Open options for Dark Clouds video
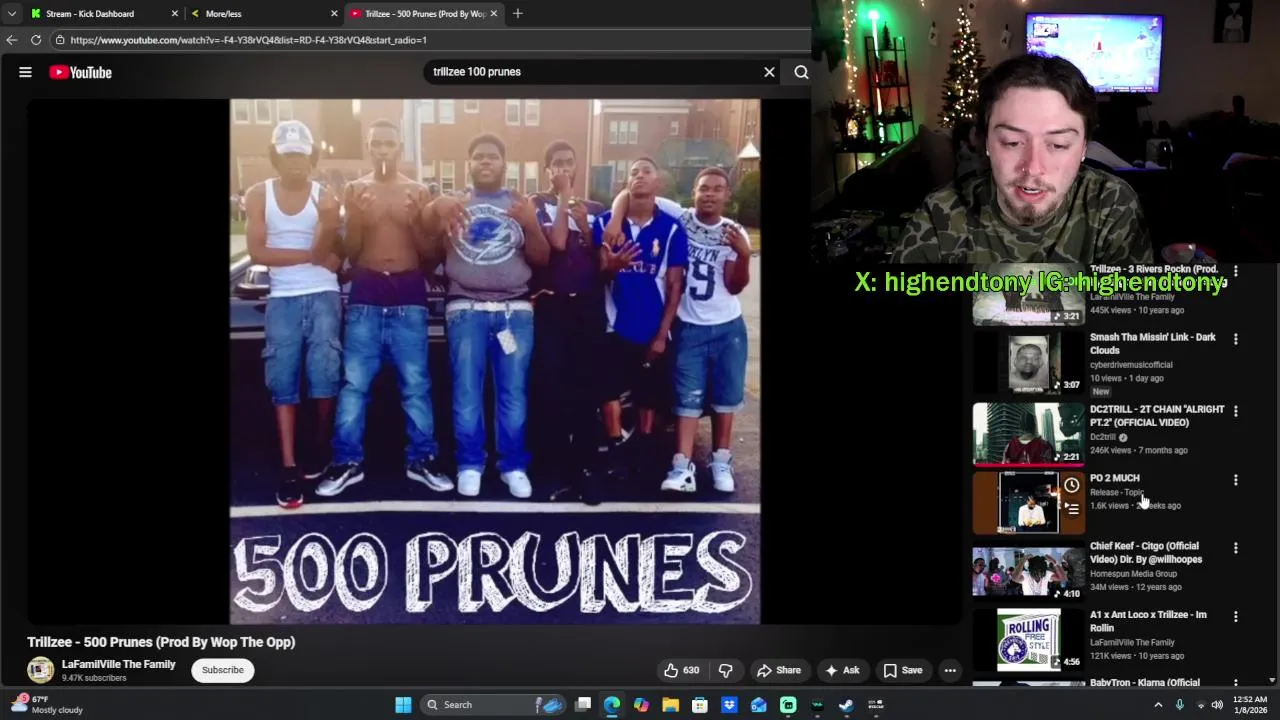Image resolution: width=1280 pixels, height=720 pixels. pyautogui.click(x=1235, y=339)
